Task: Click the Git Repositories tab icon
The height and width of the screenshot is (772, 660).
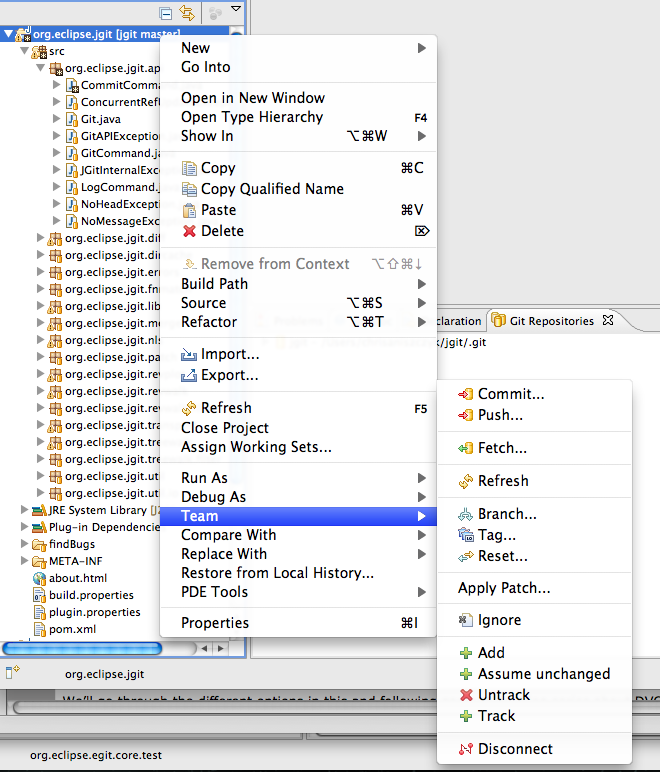Action: pyautogui.click(x=499, y=321)
